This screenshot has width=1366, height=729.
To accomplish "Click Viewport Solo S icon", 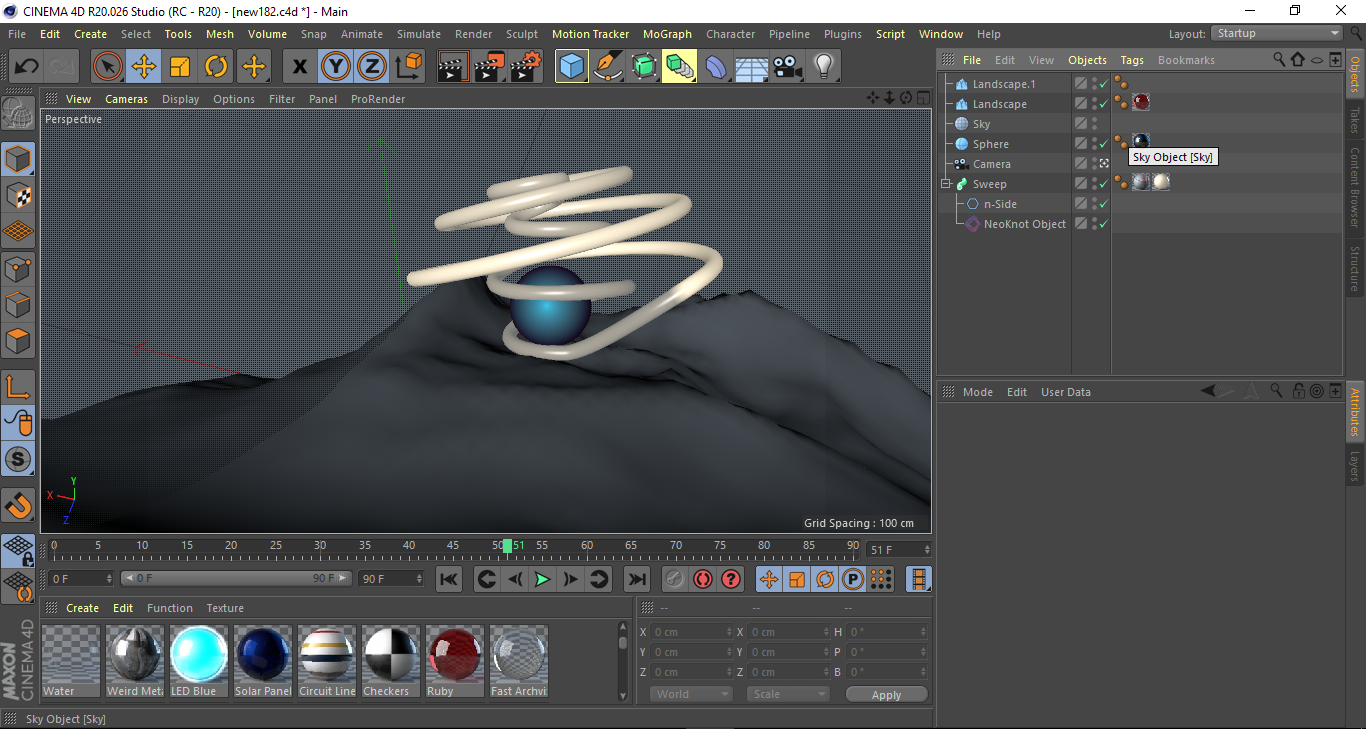I will [18, 459].
